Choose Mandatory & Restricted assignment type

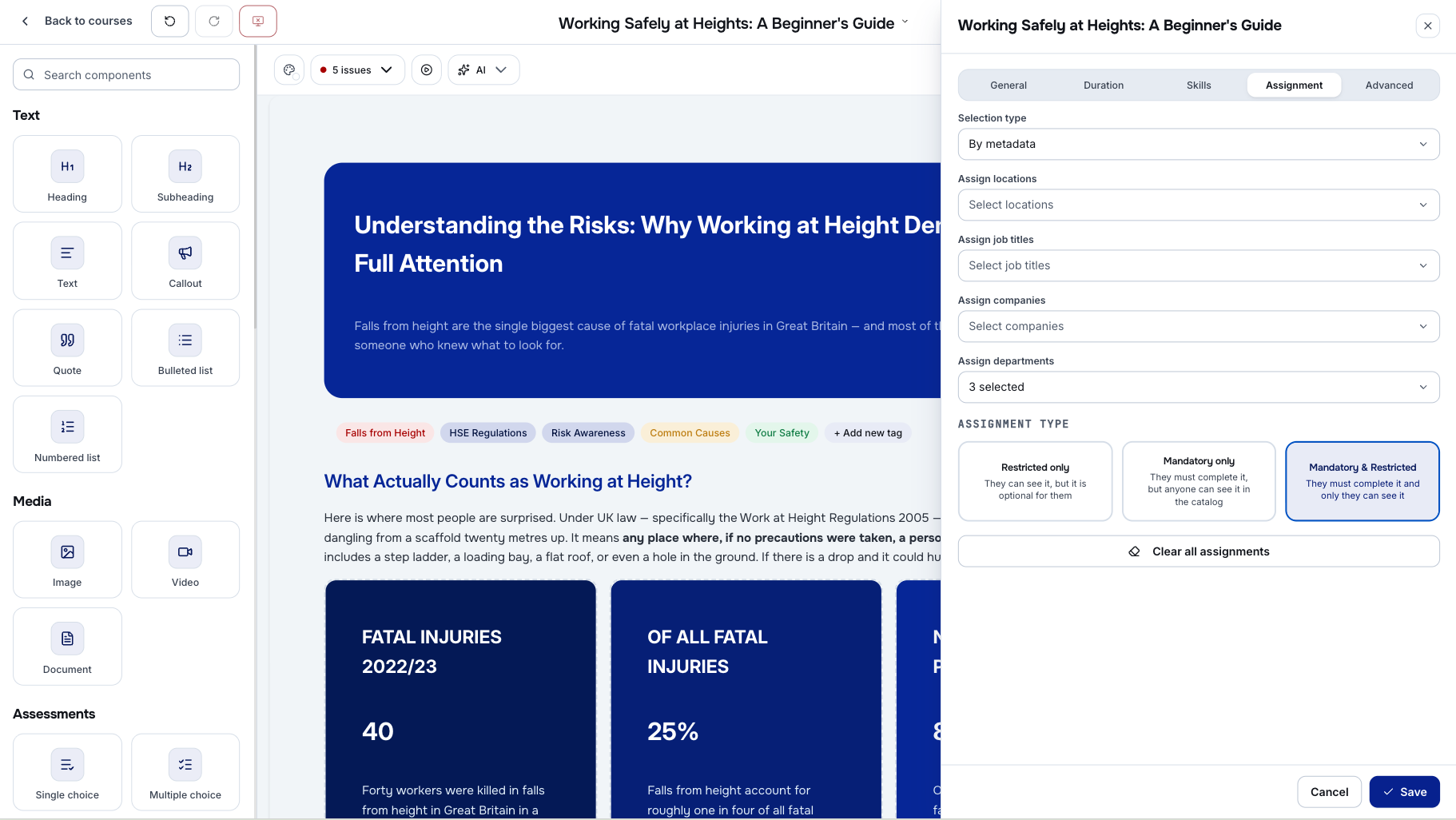(1363, 481)
